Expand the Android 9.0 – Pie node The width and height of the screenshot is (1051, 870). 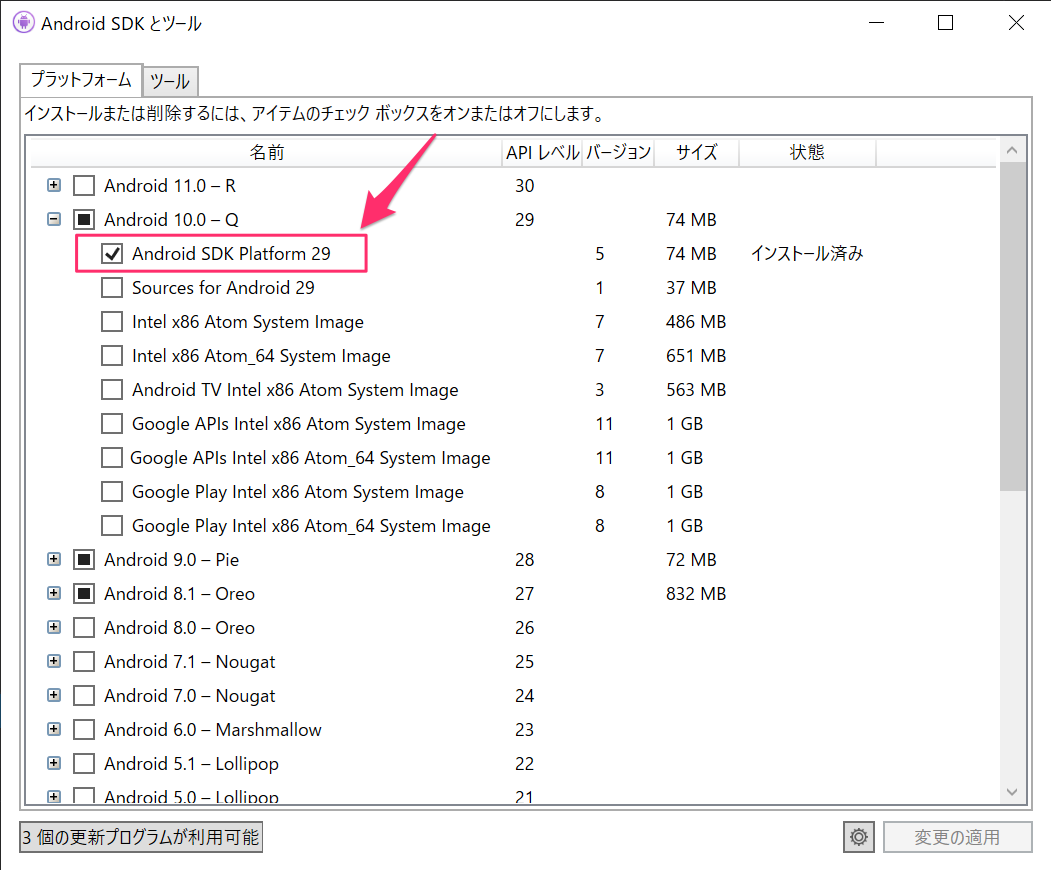54,559
